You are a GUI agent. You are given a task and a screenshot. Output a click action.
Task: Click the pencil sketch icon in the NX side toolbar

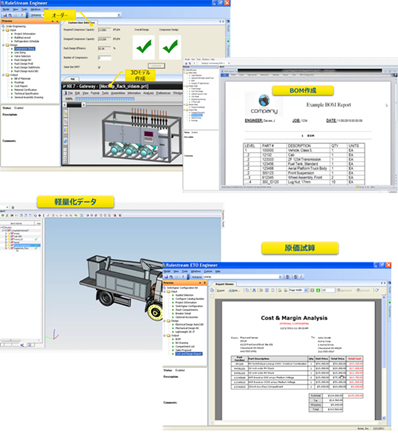[65, 114]
